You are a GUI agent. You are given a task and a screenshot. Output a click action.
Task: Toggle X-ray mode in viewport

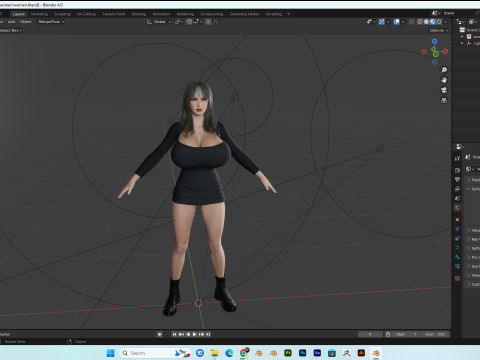pyautogui.click(x=412, y=22)
